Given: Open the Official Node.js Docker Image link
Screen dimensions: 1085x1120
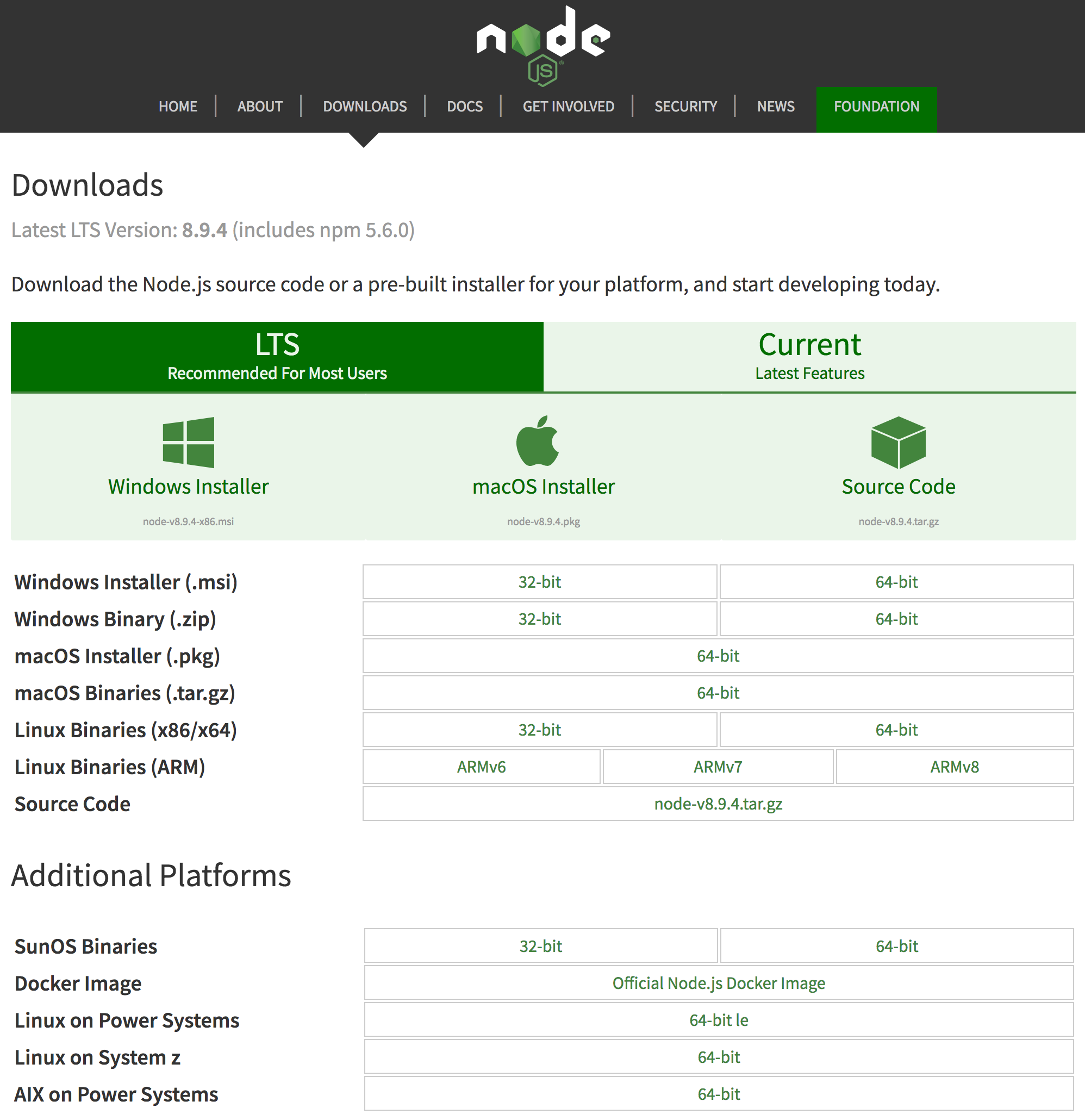Looking at the screenshot, I should (718, 983).
